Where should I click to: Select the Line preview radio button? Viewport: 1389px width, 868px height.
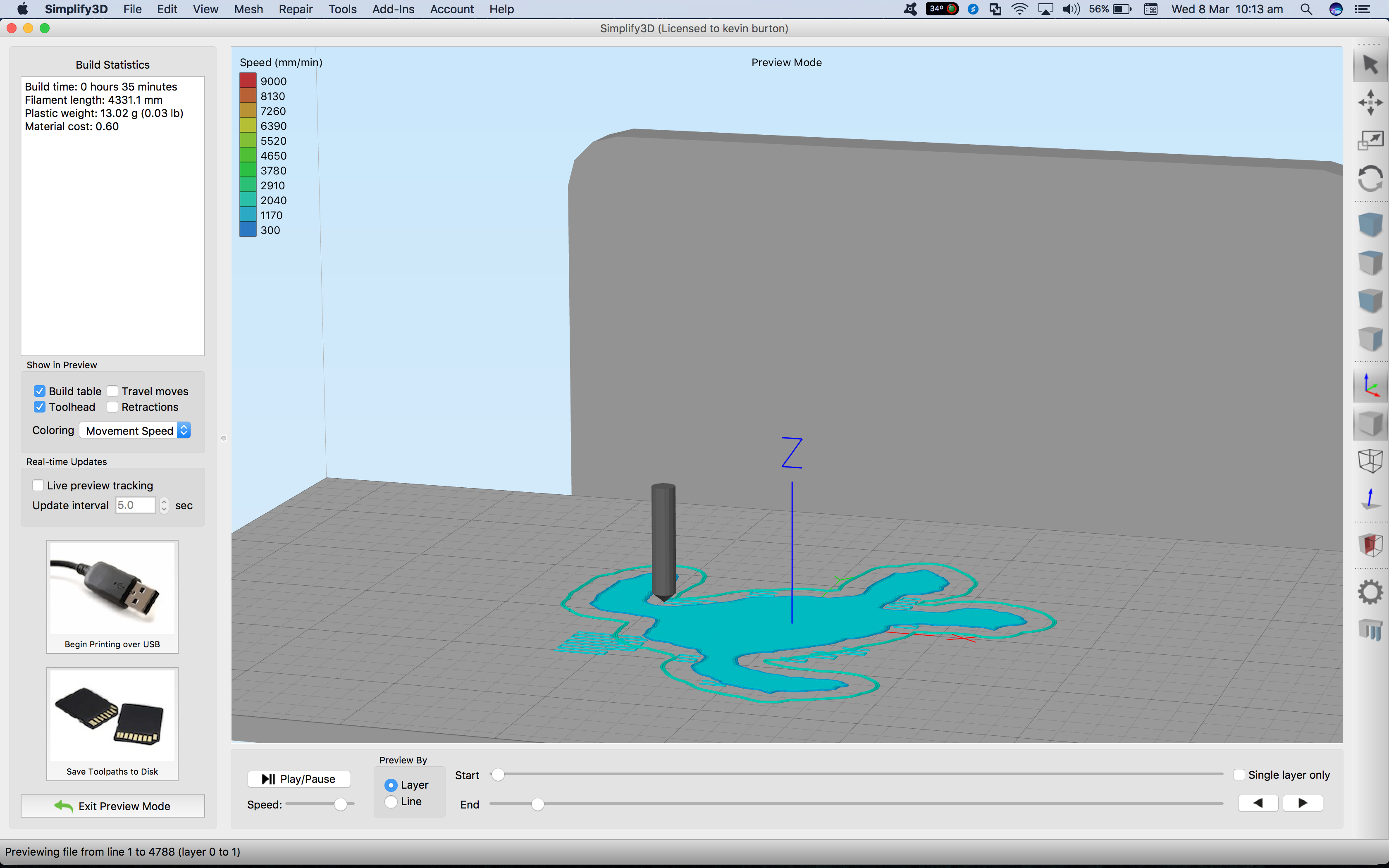tap(391, 801)
